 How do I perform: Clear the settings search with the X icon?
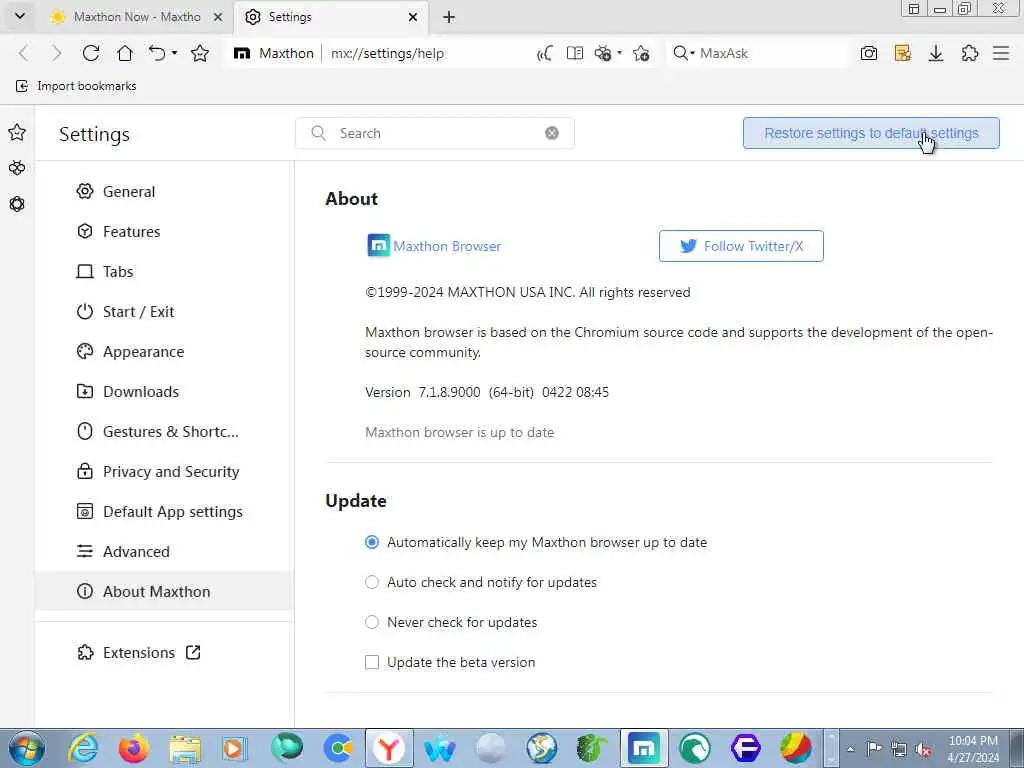click(x=552, y=133)
